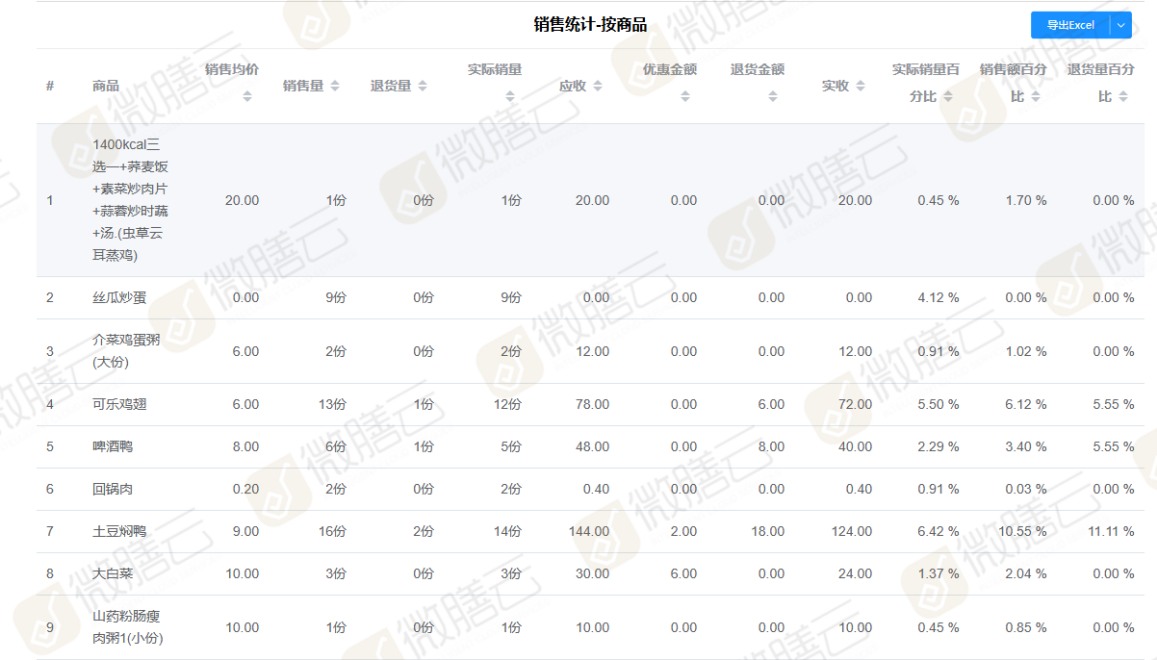Open the dropdown arrow beside 导出Excel
The image size is (1157, 660).
1120,25
